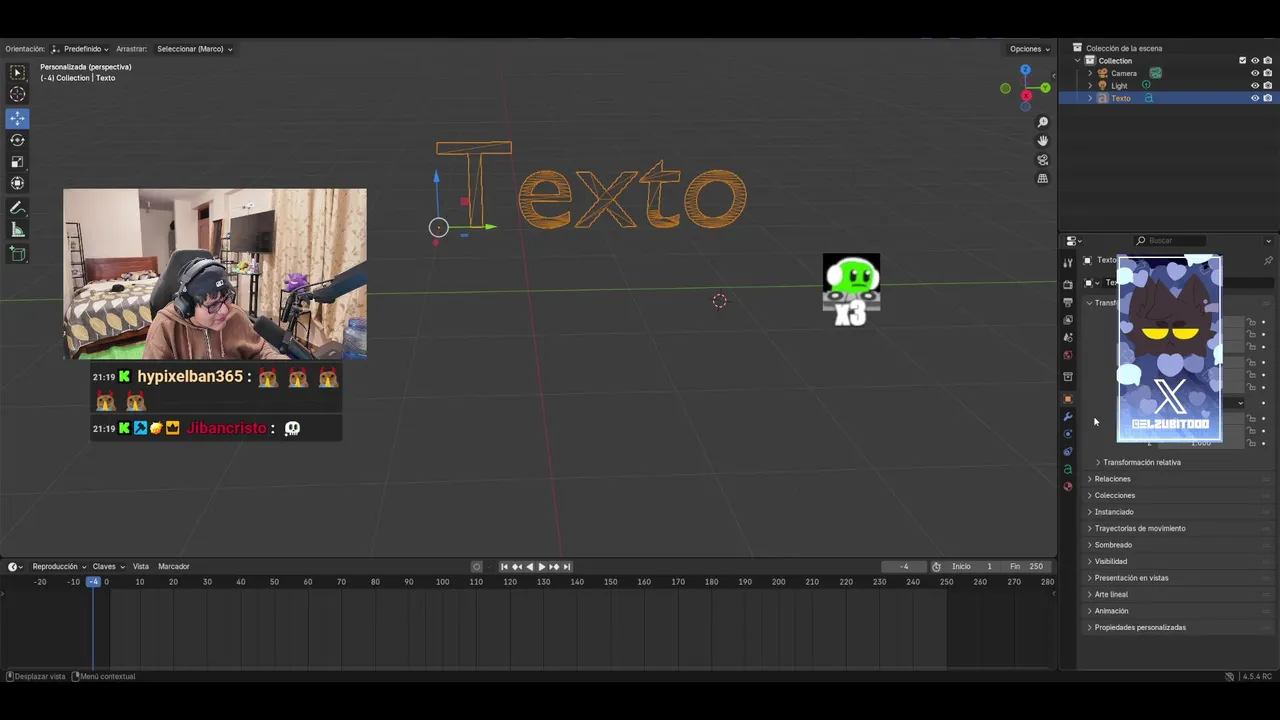Image resolution: width=1280 pixels, height=720 pixels.
Task: Expand the Colecciones panel
Action: pos(1178,495)
